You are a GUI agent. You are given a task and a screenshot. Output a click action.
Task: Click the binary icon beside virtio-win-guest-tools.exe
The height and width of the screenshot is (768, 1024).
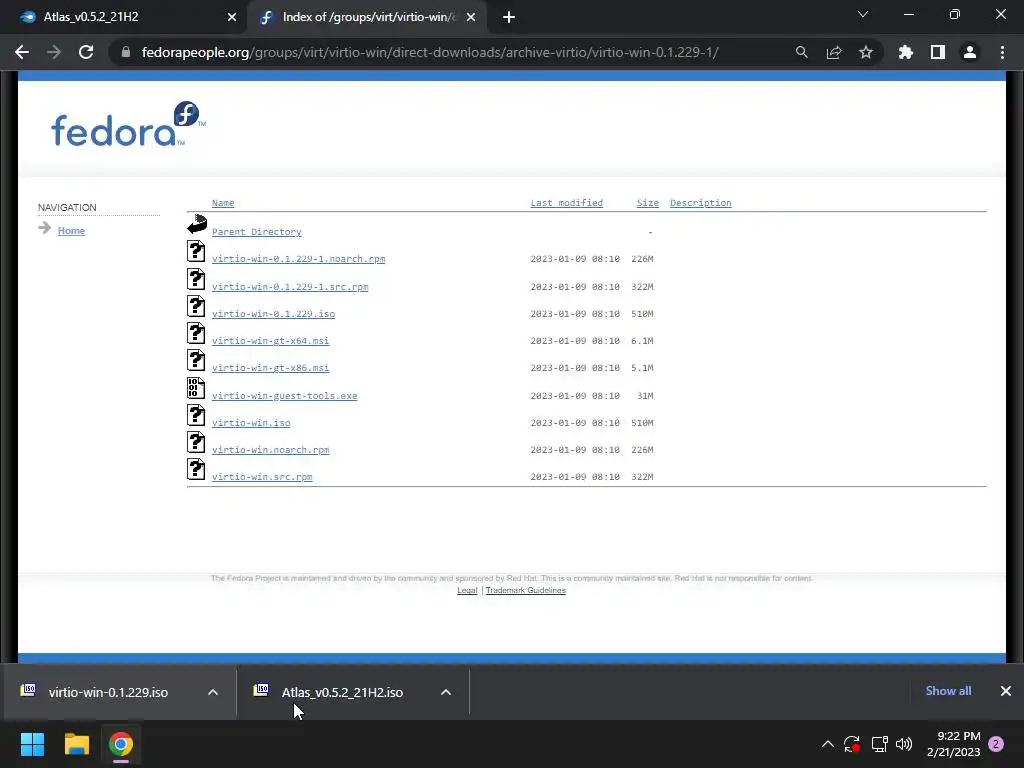pyautogui.click(x=196, y=388)
